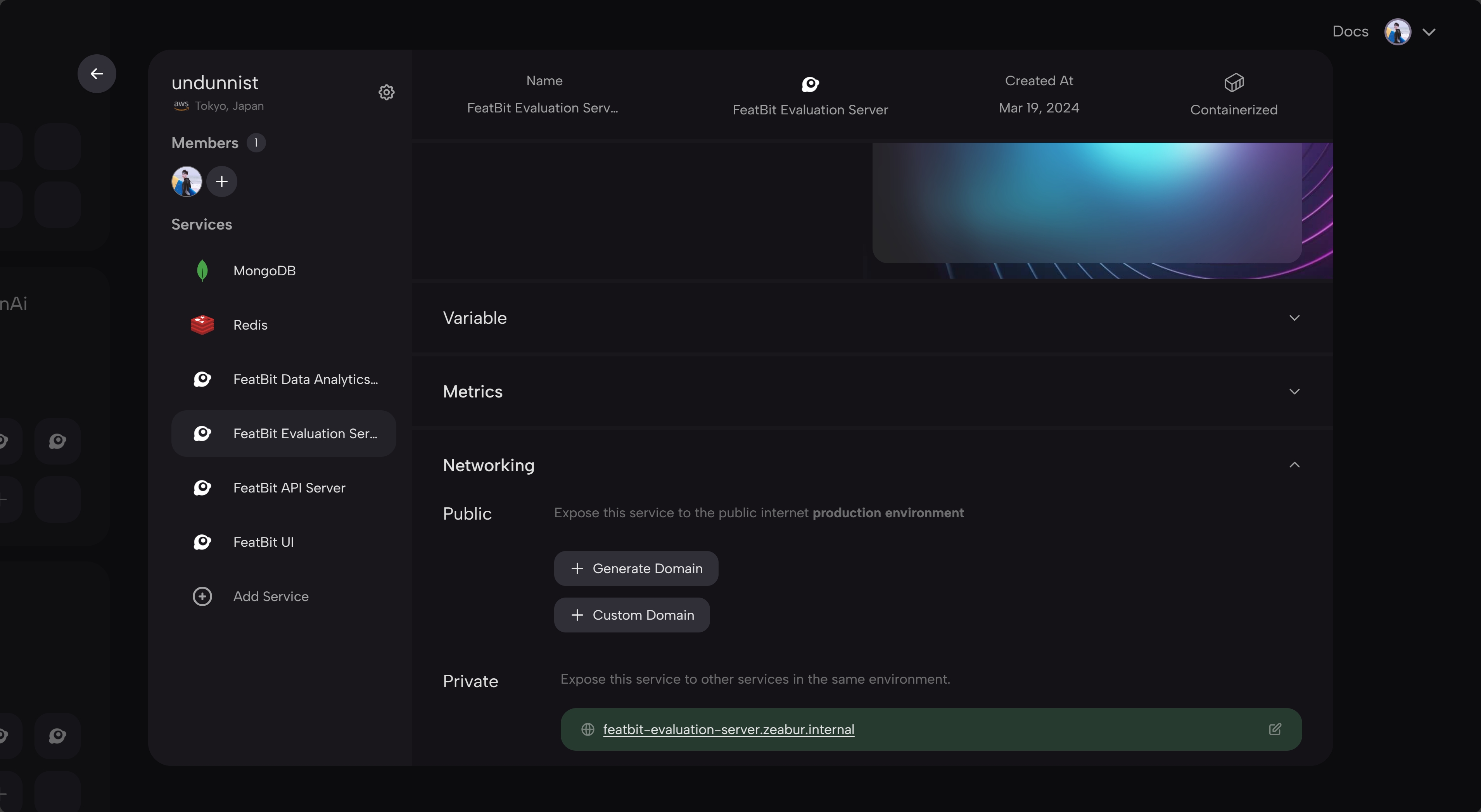Select MongoDB service
The width and height of the screenshot is (1481, 812).
pos(283,270)
